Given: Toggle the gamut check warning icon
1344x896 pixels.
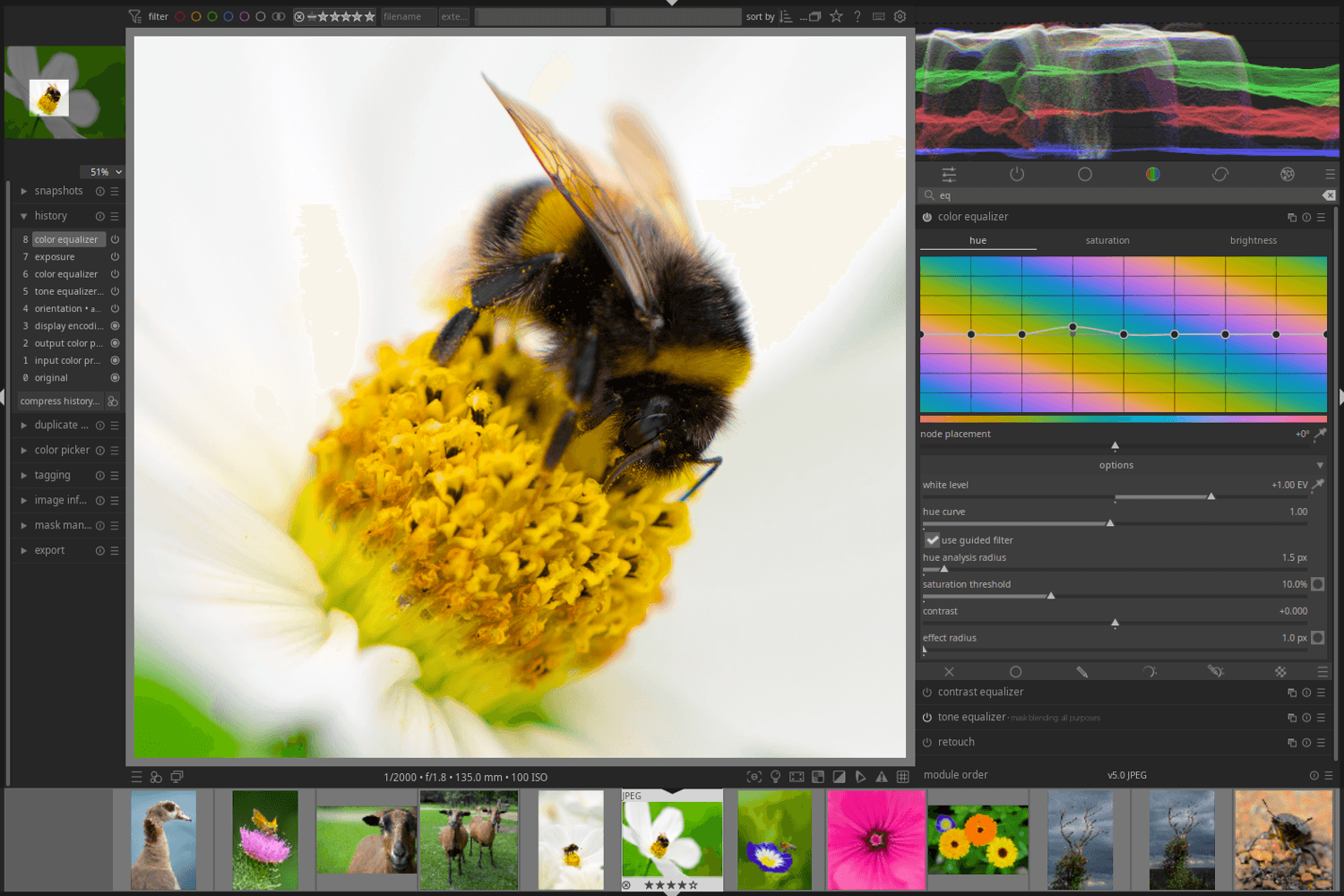Looking at the screenshot, I should (x=882, y=777).
